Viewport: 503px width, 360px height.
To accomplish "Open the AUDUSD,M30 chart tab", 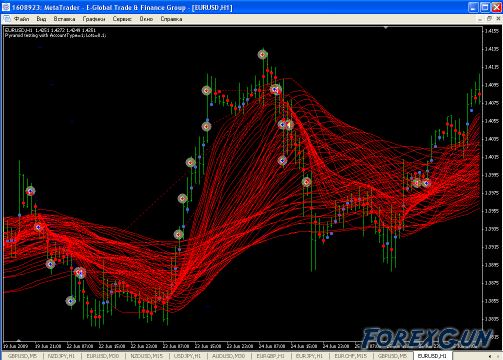I will tap(229, 356).
